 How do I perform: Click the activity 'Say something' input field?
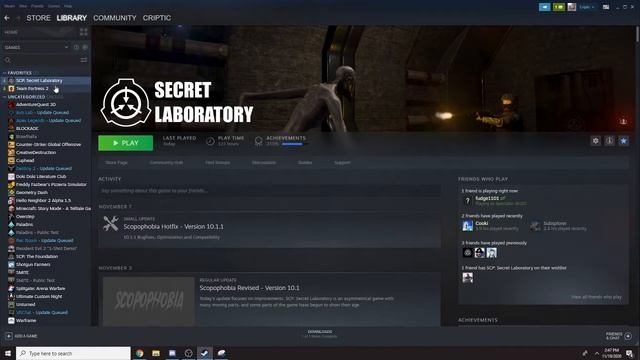click(269, 191)
